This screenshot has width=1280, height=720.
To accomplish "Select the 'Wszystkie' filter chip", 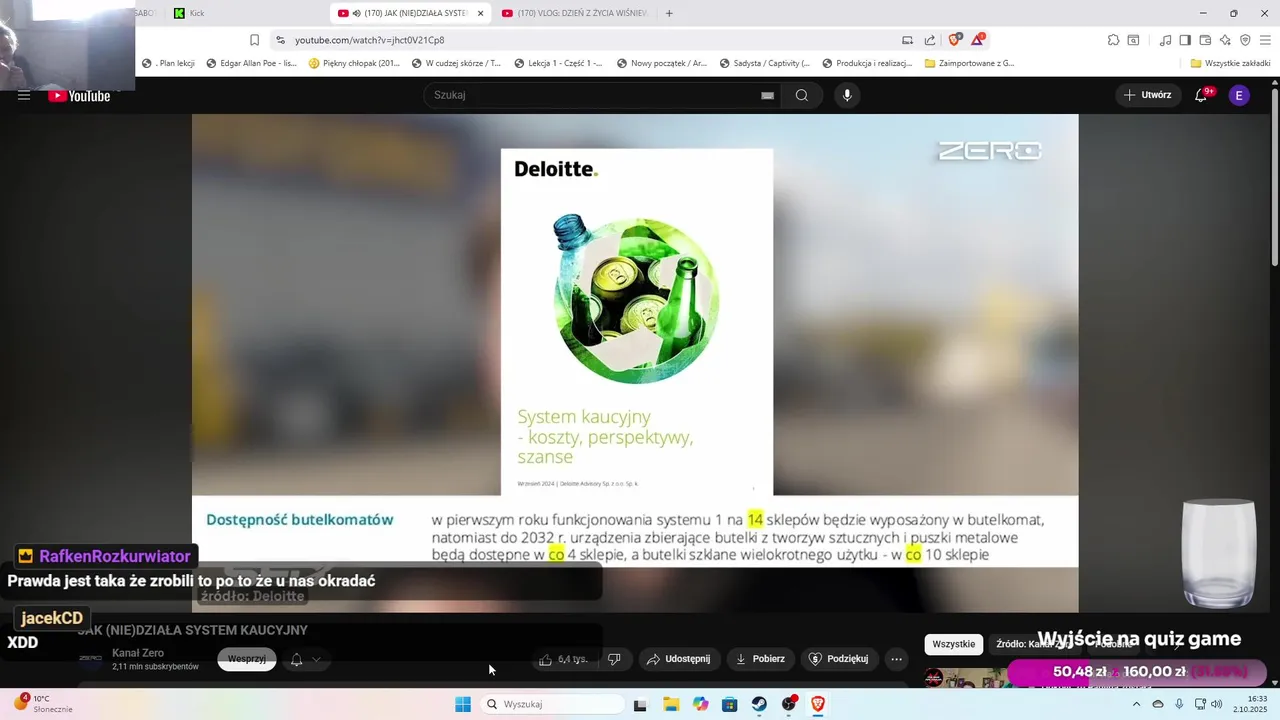I will pyautogui.click(x=953, y=644).
